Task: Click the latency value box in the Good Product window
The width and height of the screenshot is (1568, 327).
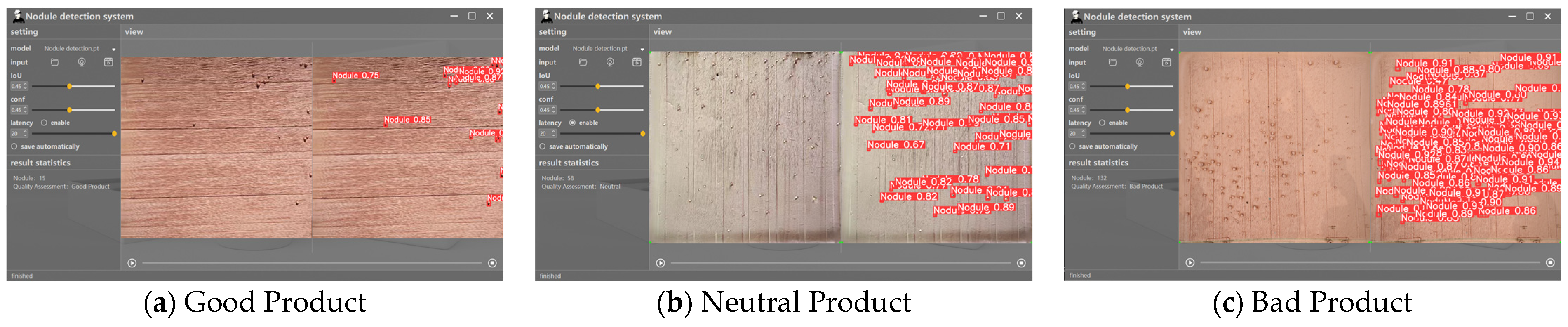Action: [19, 133]
